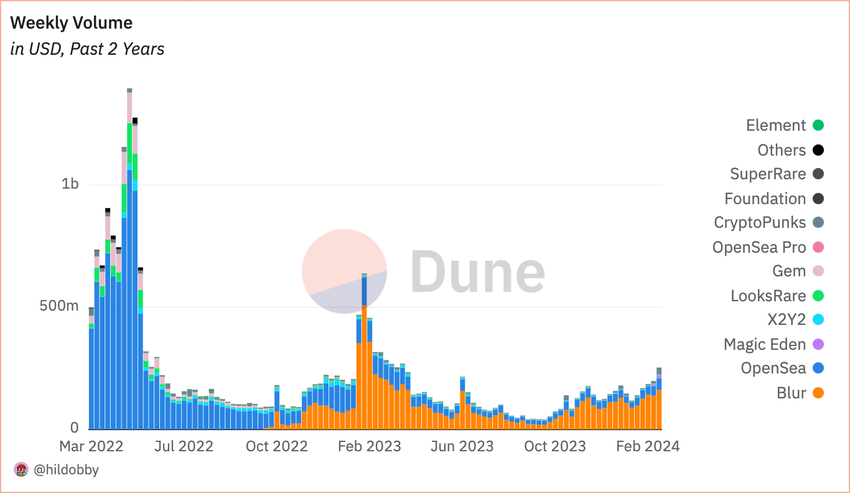Toggle the OpenSea series label
The image size is (850, 493).
pos(773,368)
